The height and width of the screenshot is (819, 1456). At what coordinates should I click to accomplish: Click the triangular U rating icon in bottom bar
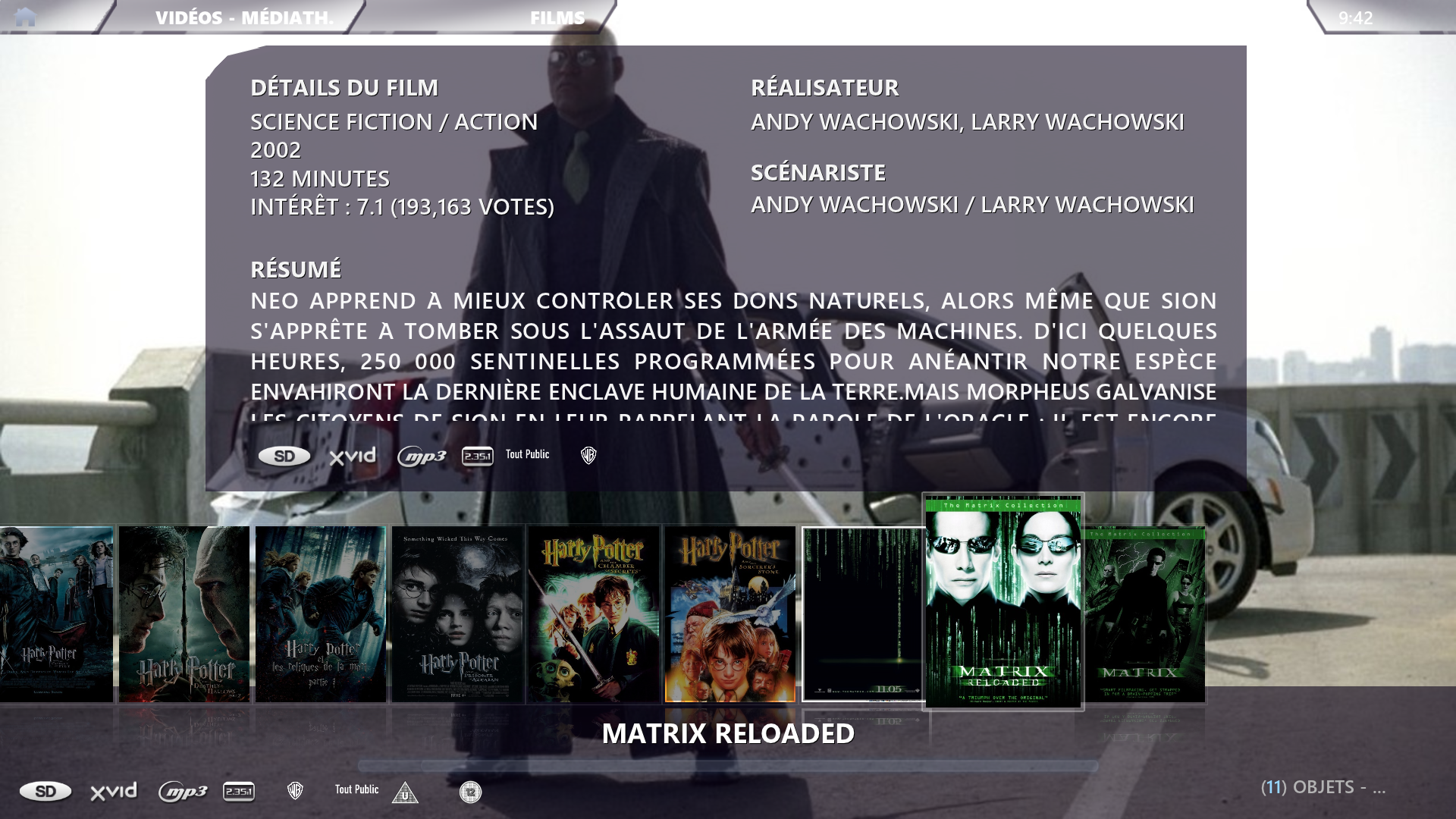[405, 792]
